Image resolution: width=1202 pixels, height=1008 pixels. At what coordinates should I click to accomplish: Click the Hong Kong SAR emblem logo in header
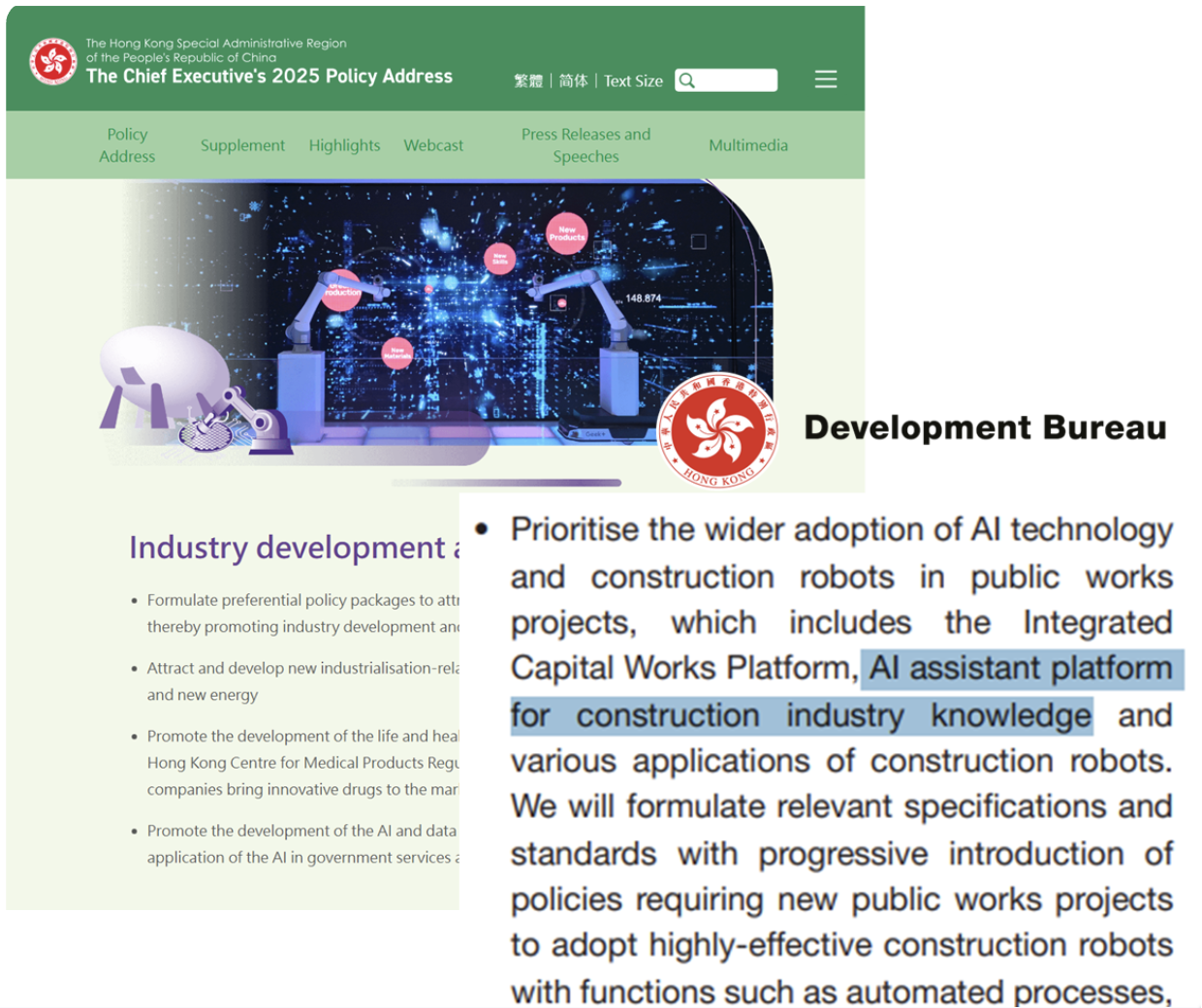coord(53,62)
